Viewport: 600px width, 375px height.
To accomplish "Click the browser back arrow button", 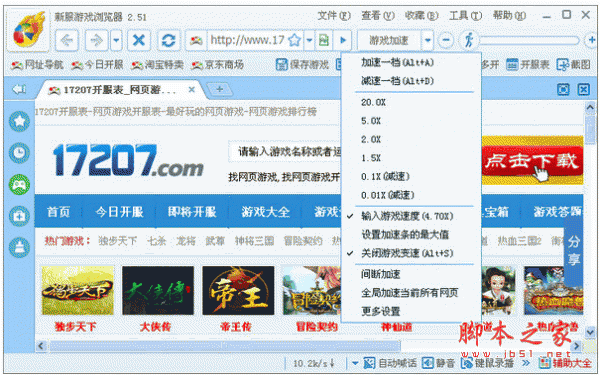I will [67, 40].
